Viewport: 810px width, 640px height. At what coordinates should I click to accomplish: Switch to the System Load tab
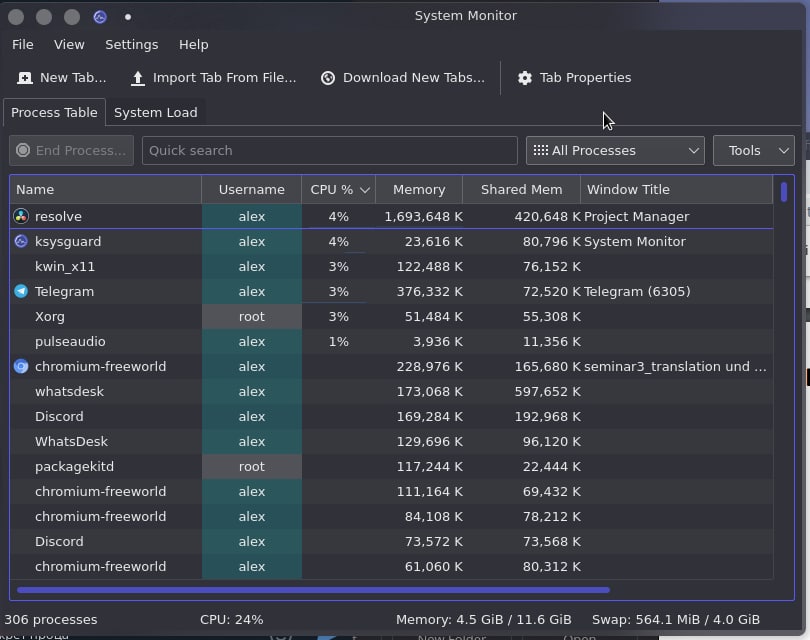[x=155, y=112]
